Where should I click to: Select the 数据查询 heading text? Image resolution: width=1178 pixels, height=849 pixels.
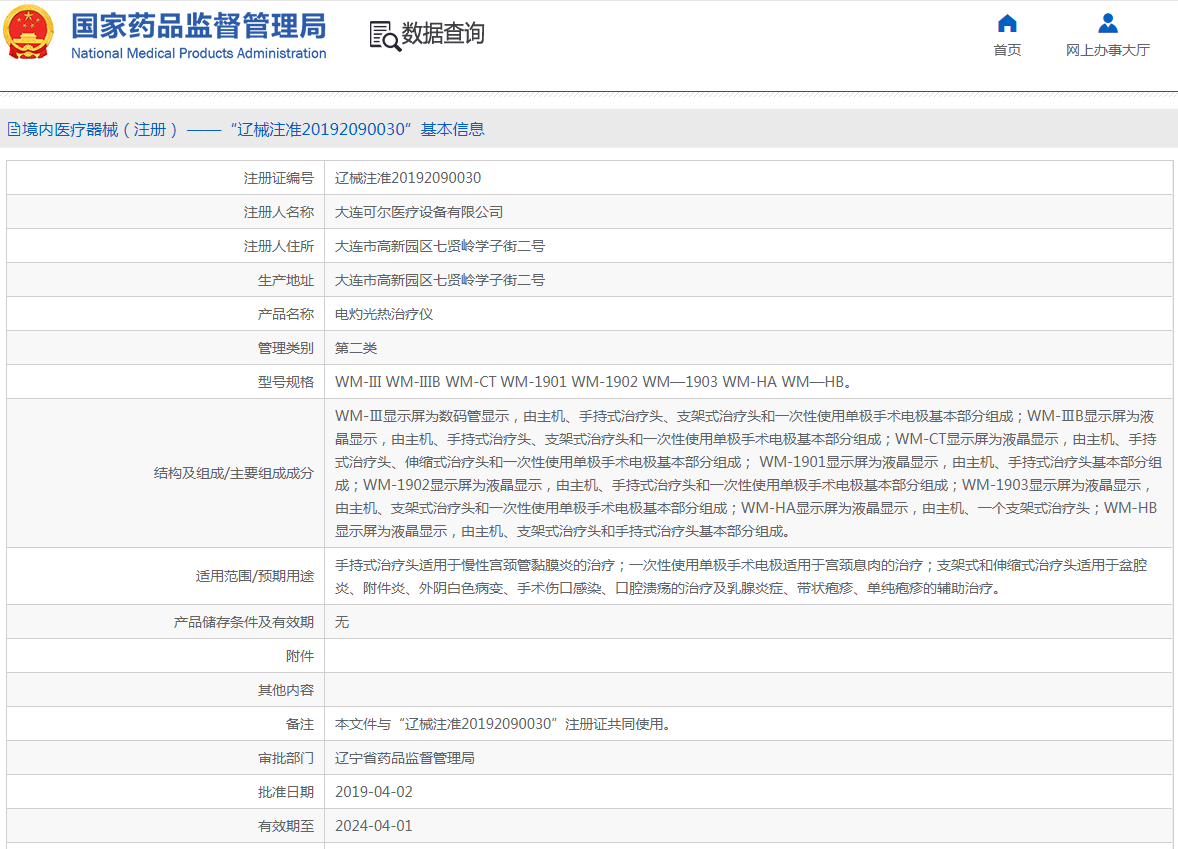pos(443,34)
